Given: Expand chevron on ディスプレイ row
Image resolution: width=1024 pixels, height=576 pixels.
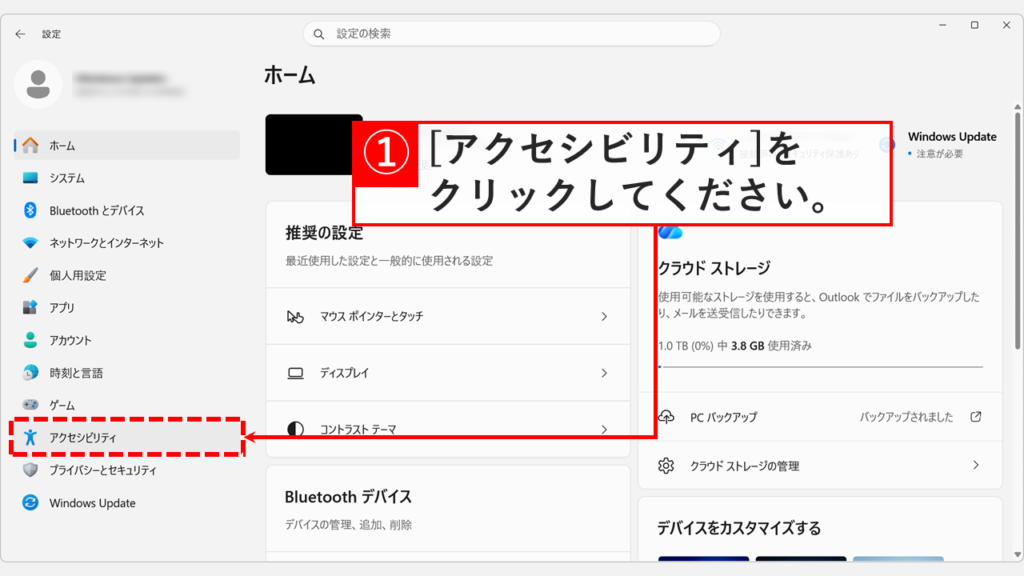Looking at the screenshot, I should (x=604, y=374).
